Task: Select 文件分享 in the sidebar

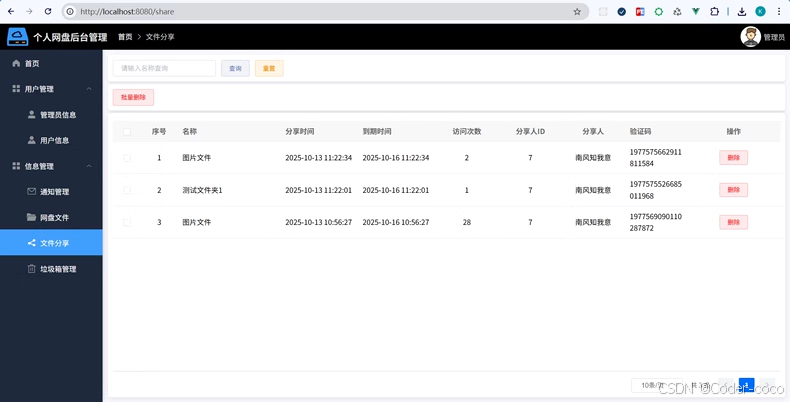Action: tap(51, 243)
